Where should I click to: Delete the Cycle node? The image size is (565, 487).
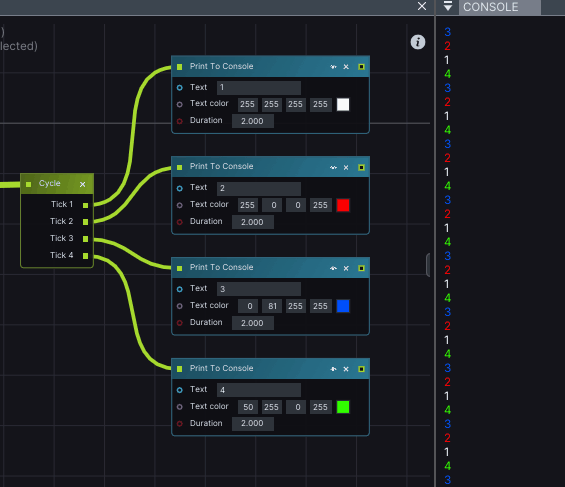(x=83, y=184)
